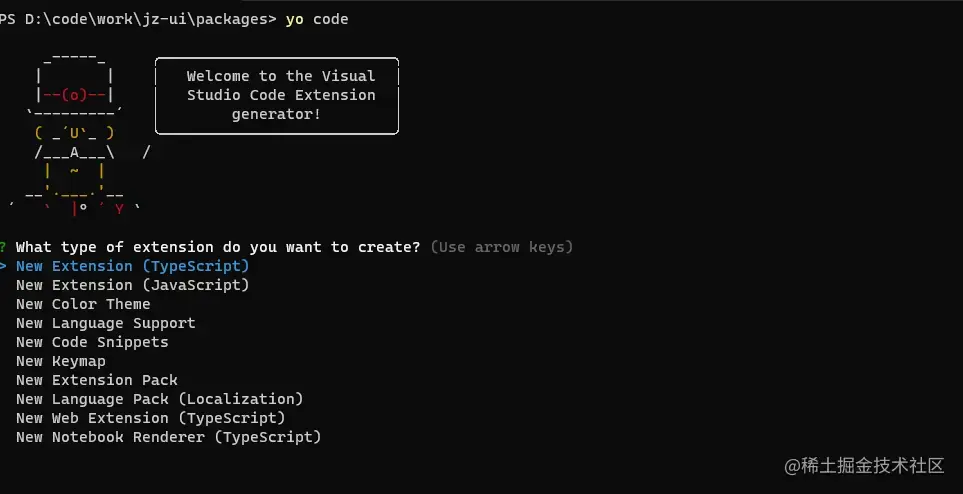
Task: Click the New Keymap option
Action: coord(60,361)
